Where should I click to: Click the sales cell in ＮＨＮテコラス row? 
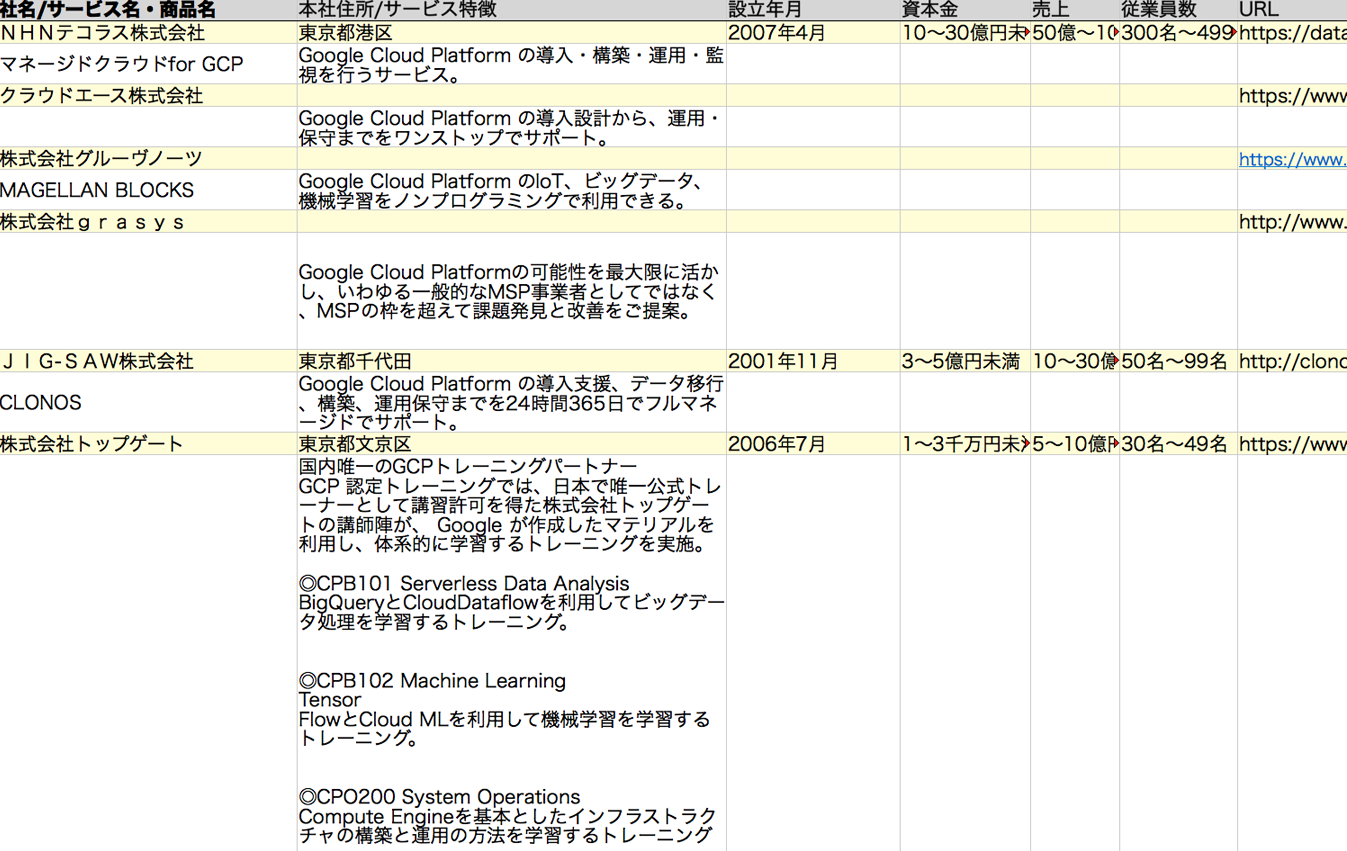1075,33
